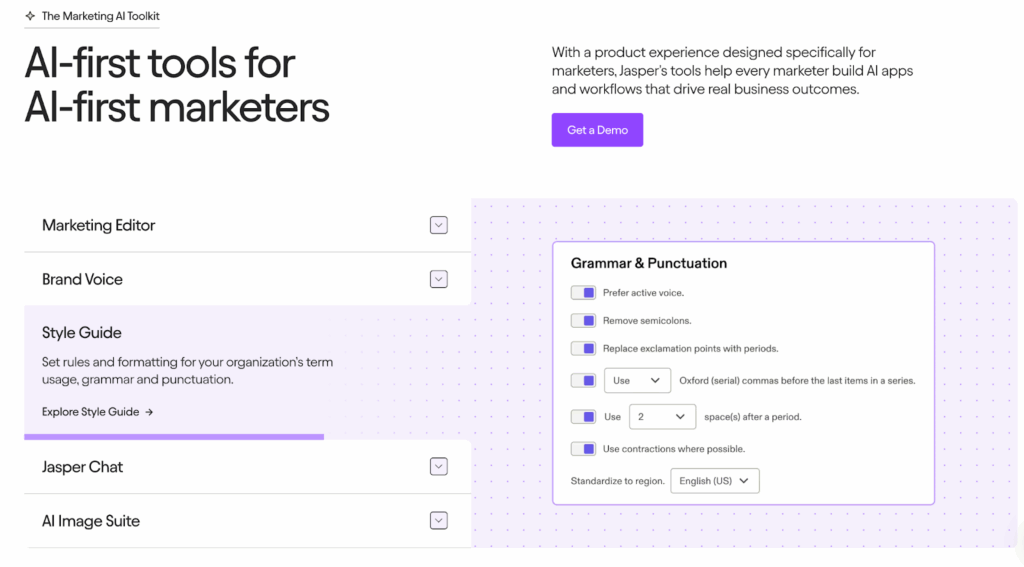
Task: Toggle spaces after a period switch
Action: point(583,417)
